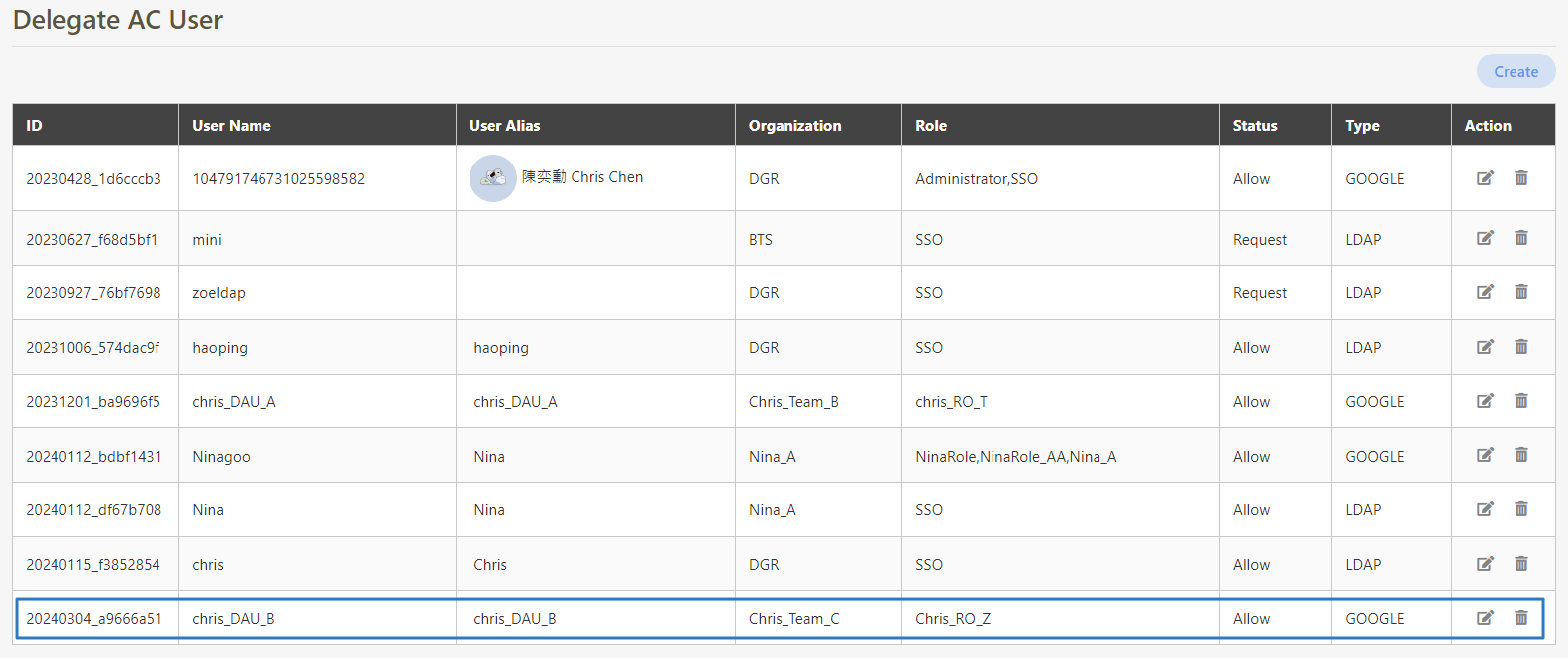Viewport: 1568px width, 658px height.
Task: Delete the chris_DAU_A user
Action: click(1520, 401)
